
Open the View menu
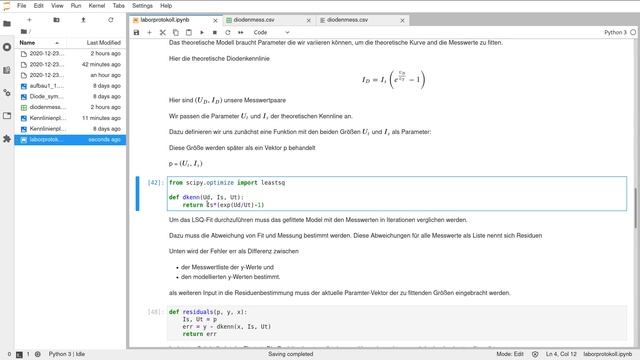point(57,6)
